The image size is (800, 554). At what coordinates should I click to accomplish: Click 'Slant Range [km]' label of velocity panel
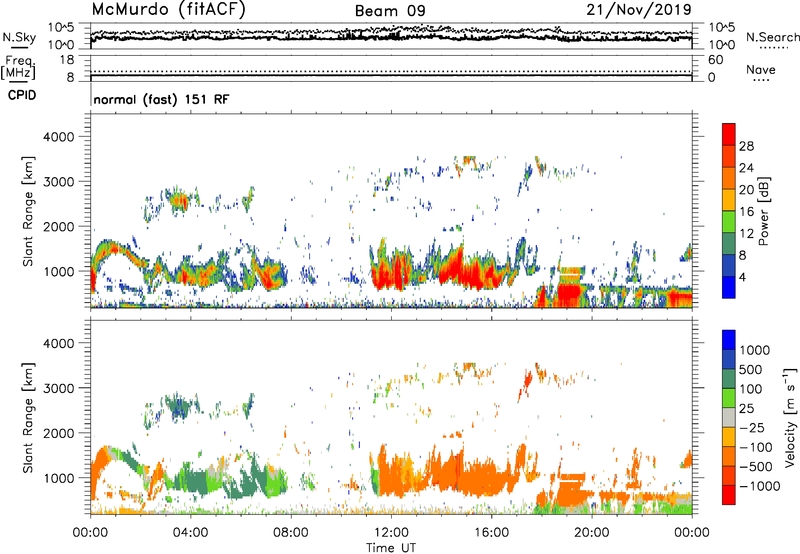tap(28, 417)
